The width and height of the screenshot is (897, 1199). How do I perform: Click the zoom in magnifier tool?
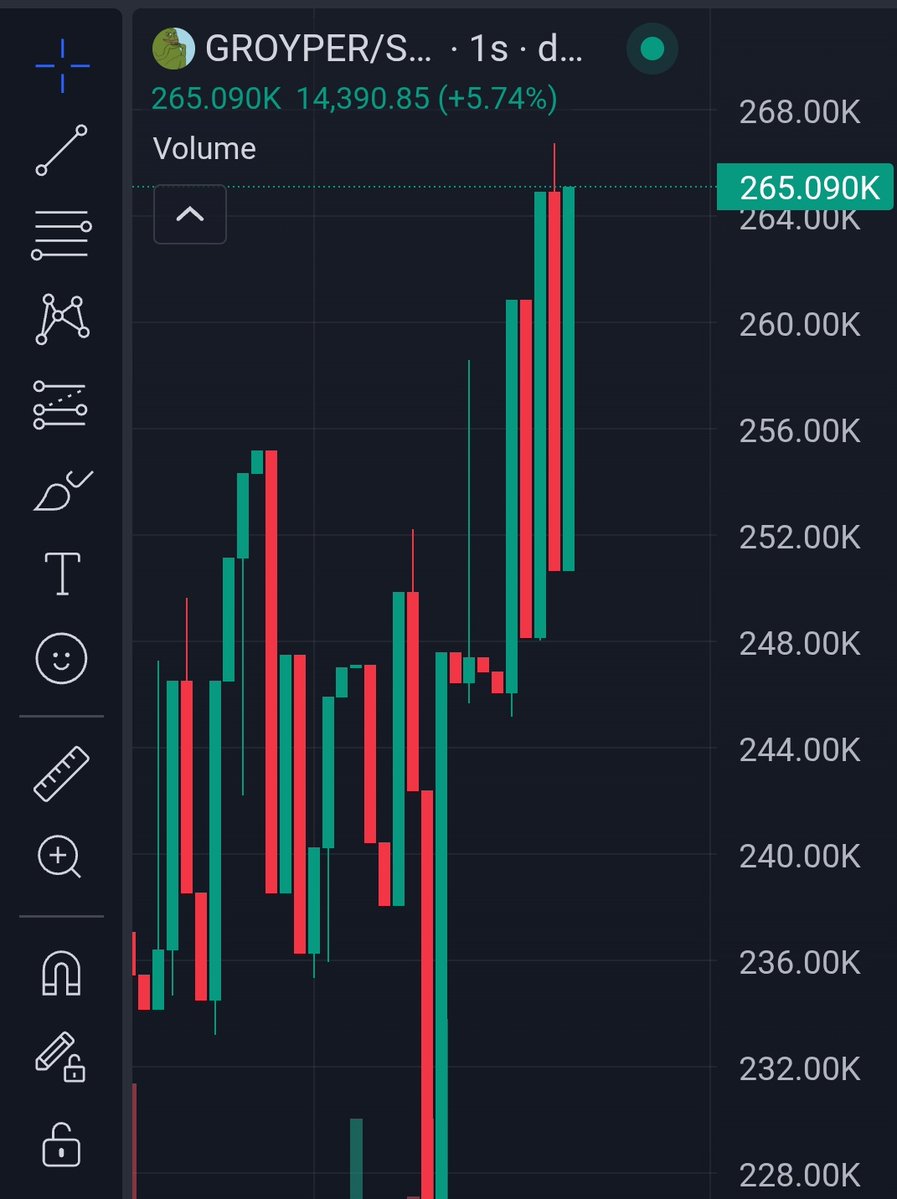(x=60, y=857)
